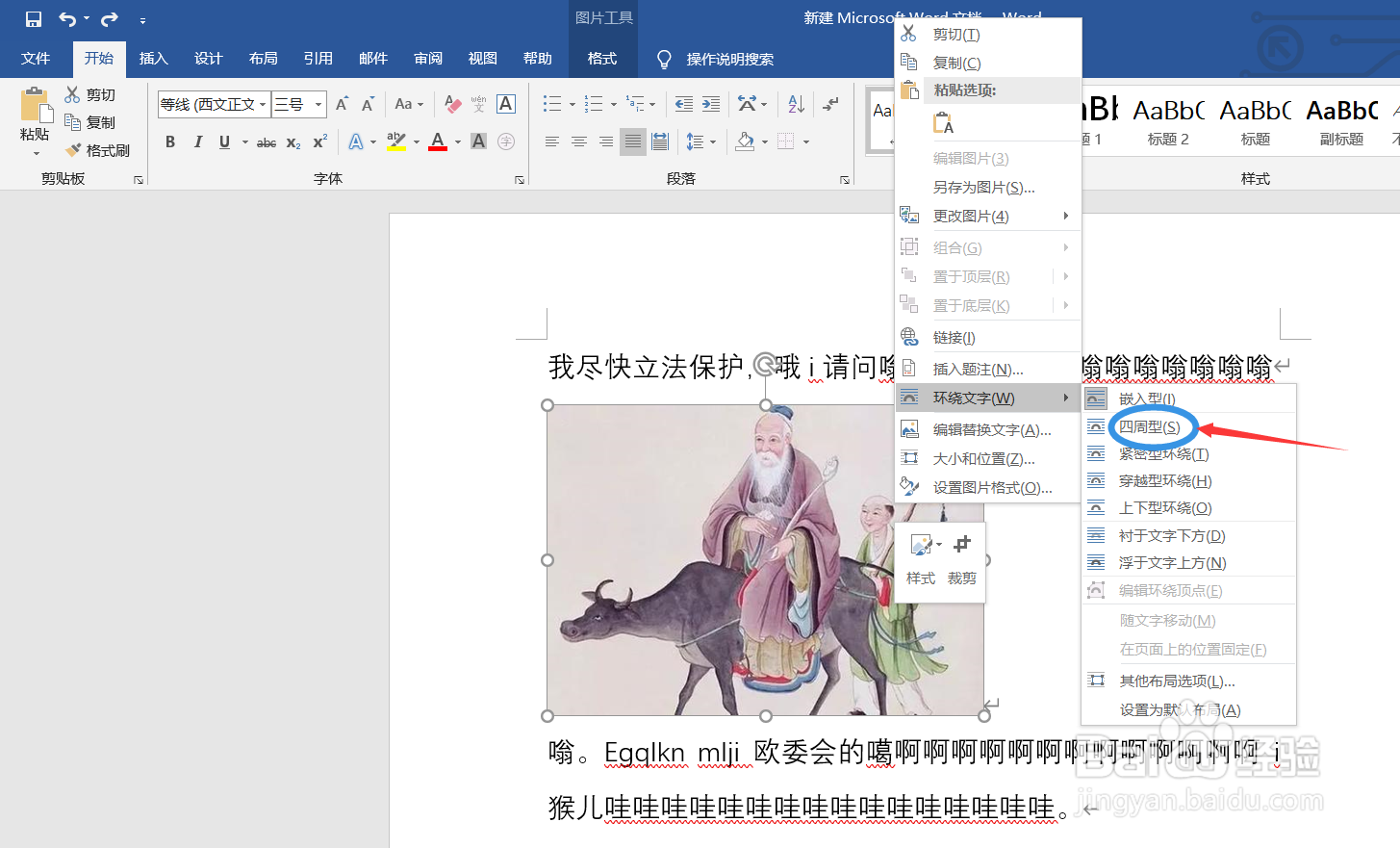Screen dimensions: 1400x848
Task: Click the character shading A icon
Action: (x=478, y=142)
